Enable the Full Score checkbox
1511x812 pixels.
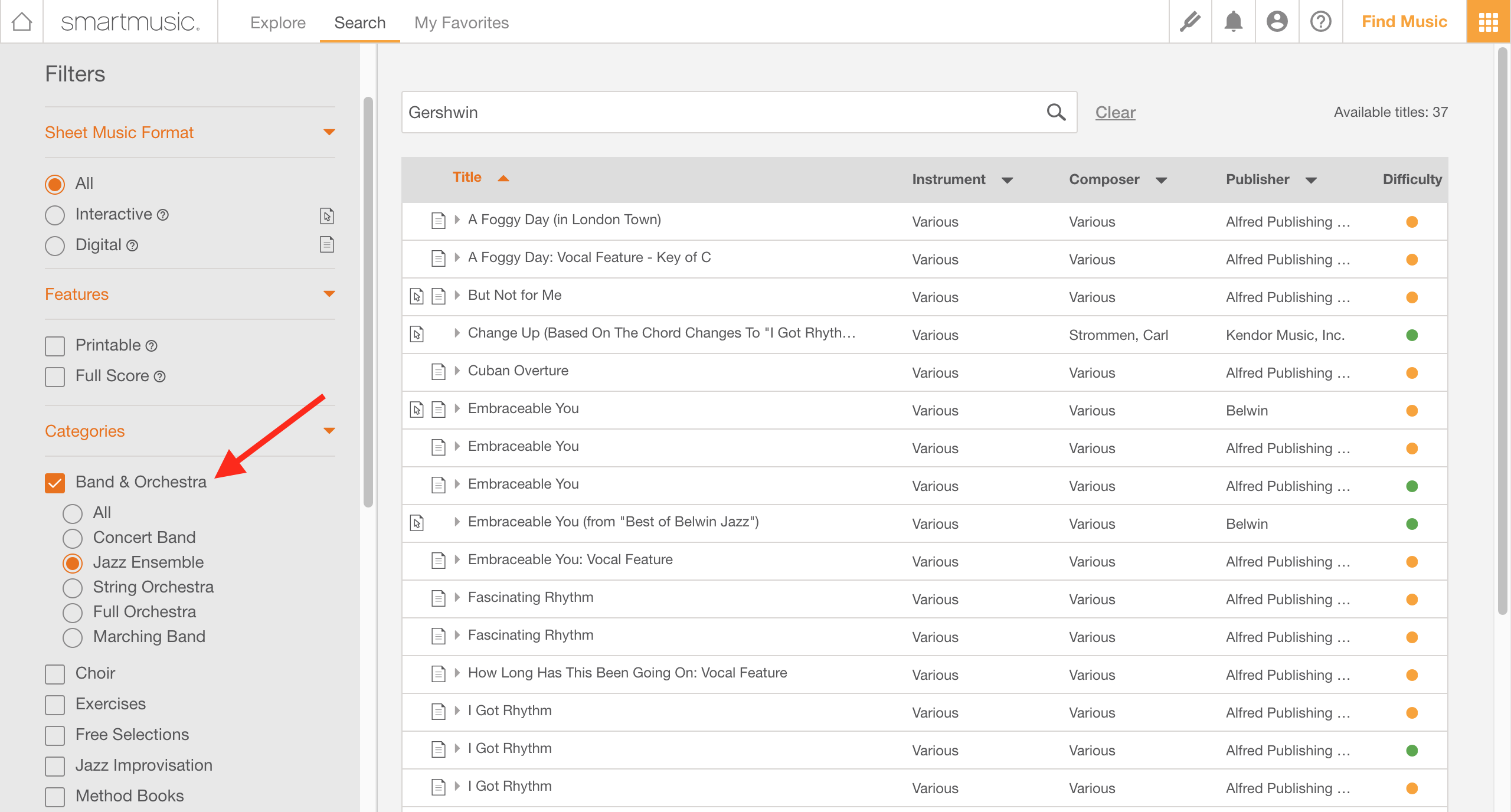coord(55,376)
